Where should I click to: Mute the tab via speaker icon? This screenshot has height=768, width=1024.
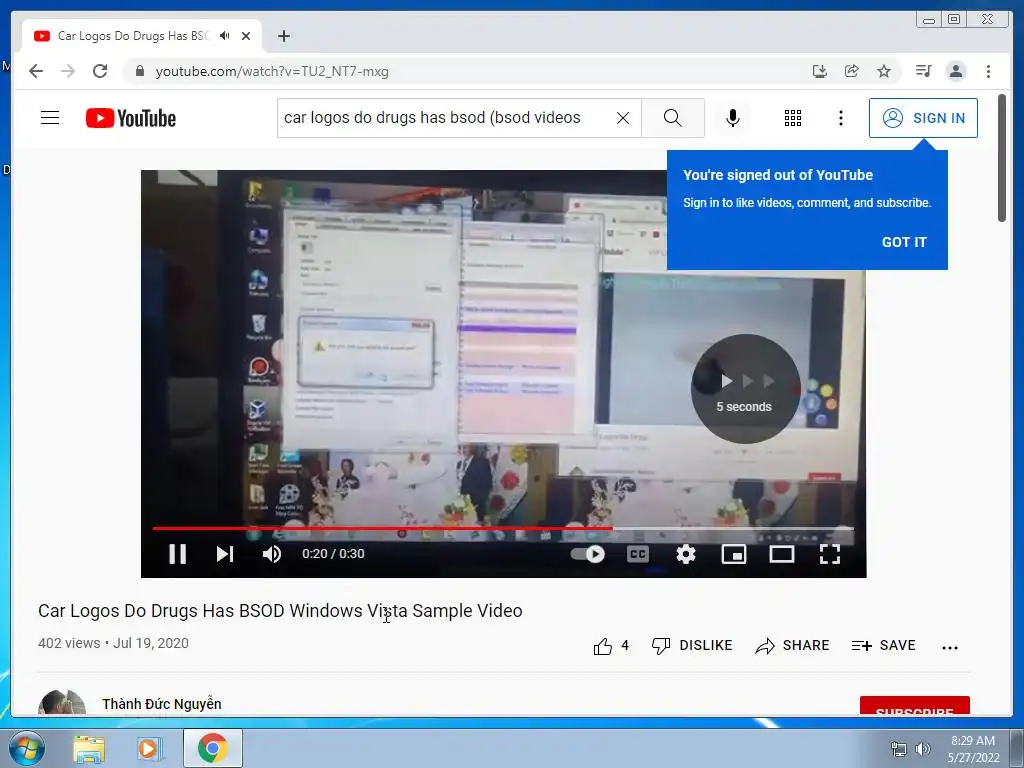[x=225, y=36]
